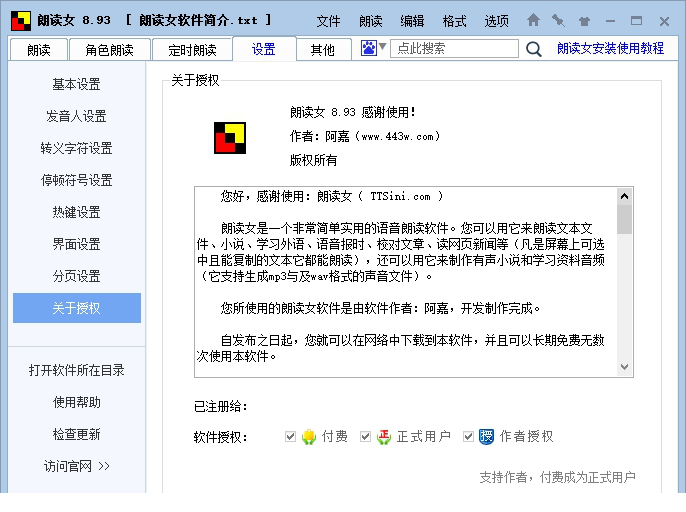Click the 朗读女 app logo in title bar
Viewport: 686px width, 512px height.
(x=21, y=21)
